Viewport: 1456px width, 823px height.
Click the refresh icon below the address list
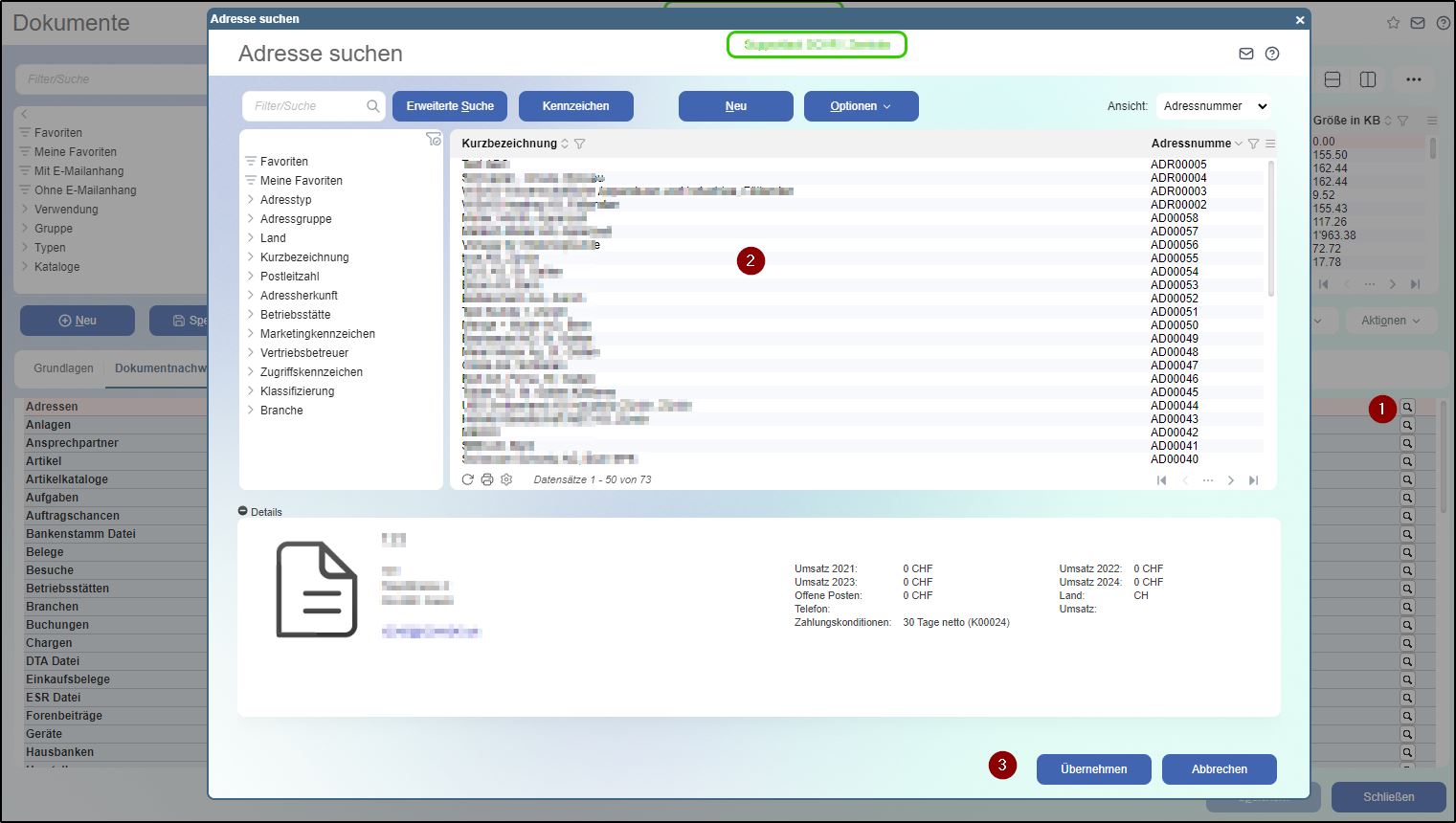point(467,479)
